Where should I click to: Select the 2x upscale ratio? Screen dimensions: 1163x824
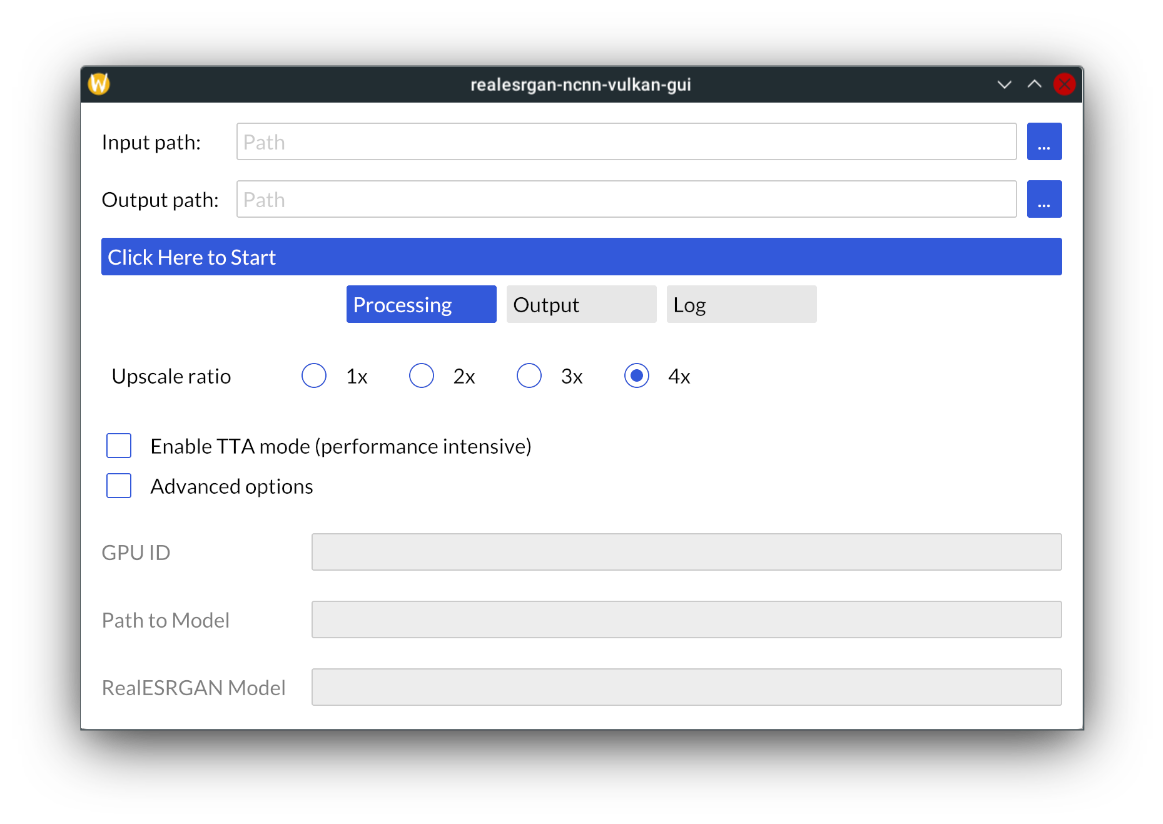[421, 376]
